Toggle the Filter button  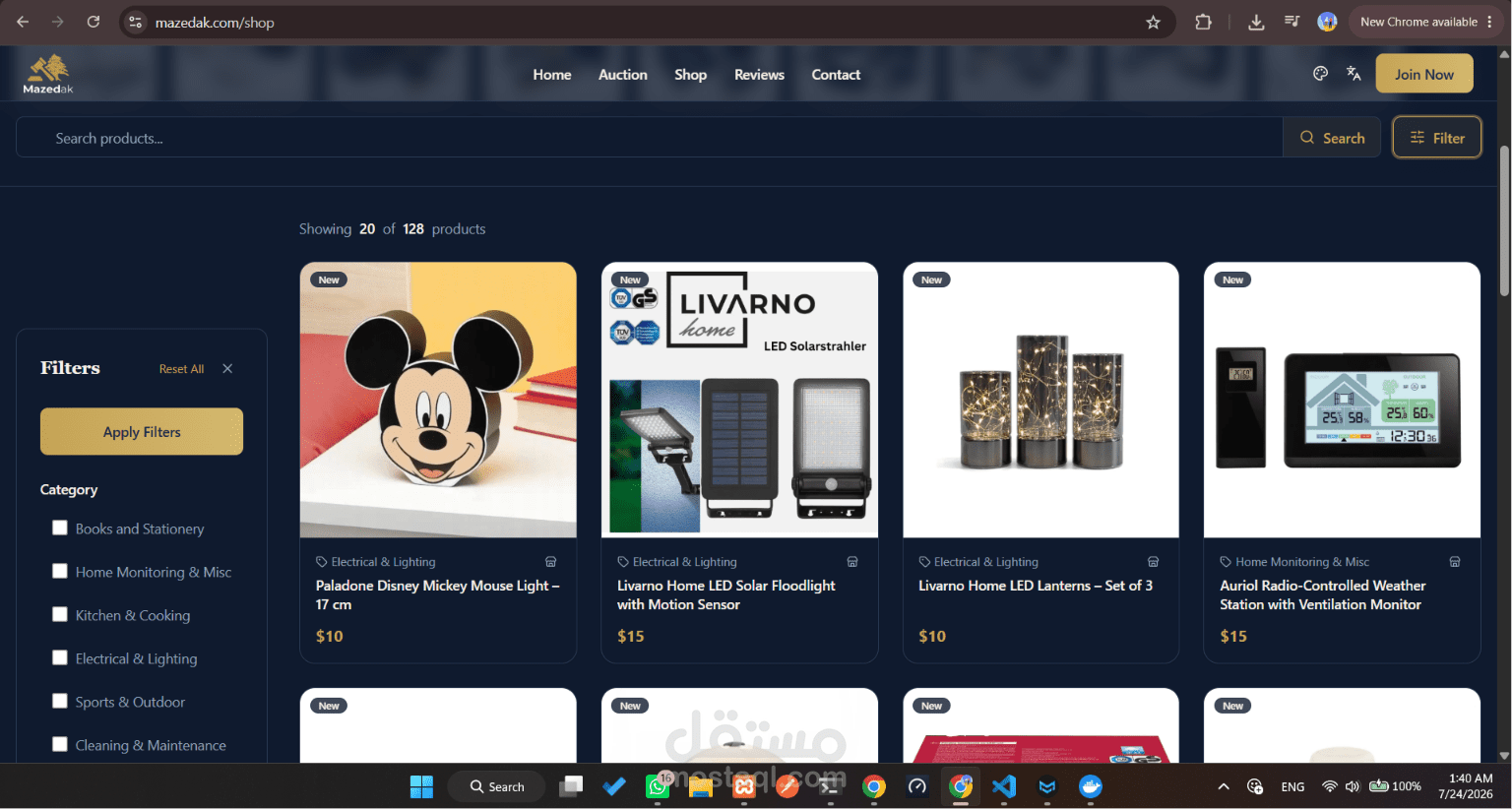coord(1437,138)
